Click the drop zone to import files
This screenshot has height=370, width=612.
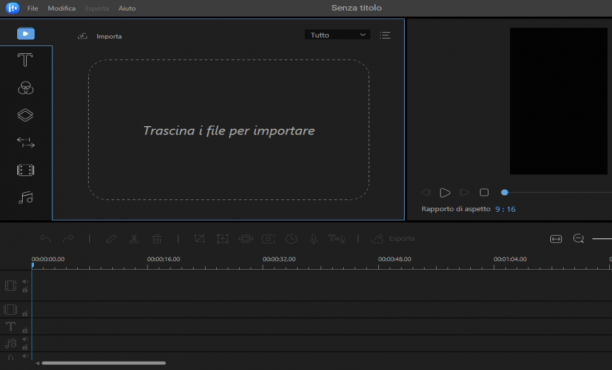click(x=229, y=130)
